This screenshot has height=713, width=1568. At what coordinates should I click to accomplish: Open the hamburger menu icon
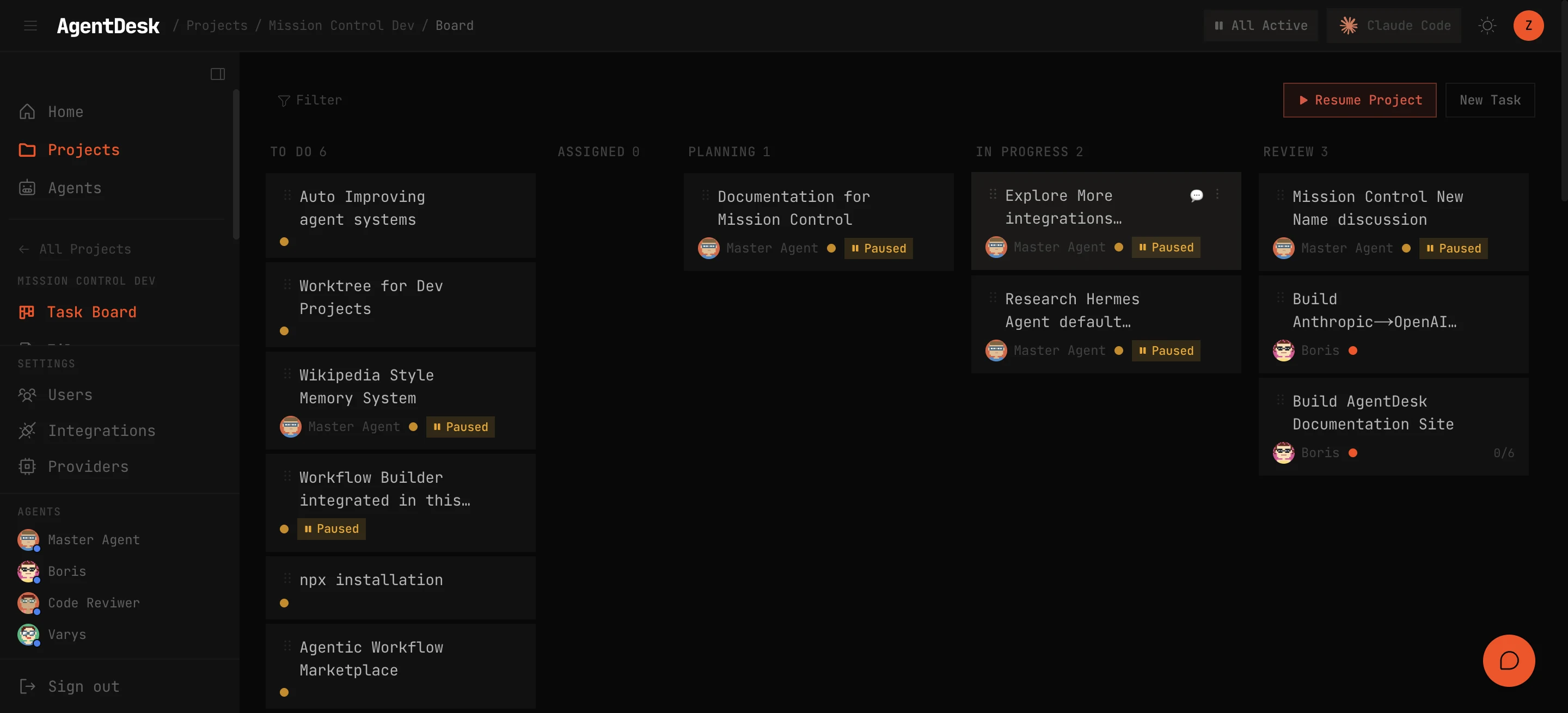(30, 26)
